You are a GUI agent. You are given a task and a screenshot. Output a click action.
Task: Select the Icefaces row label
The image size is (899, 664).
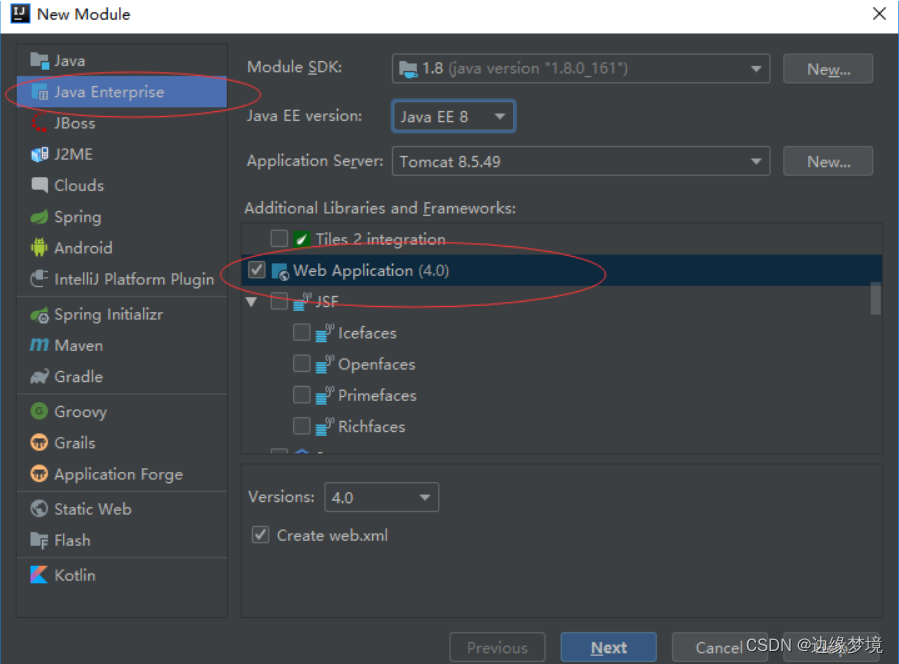pos(367,333)
